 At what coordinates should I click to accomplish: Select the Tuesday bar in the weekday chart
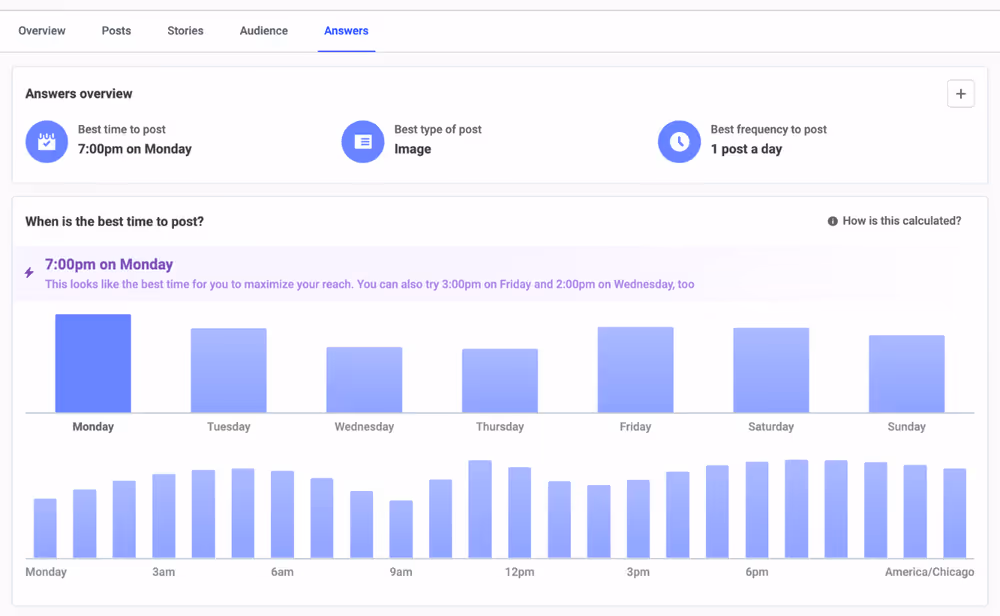(x=228, y=370)
